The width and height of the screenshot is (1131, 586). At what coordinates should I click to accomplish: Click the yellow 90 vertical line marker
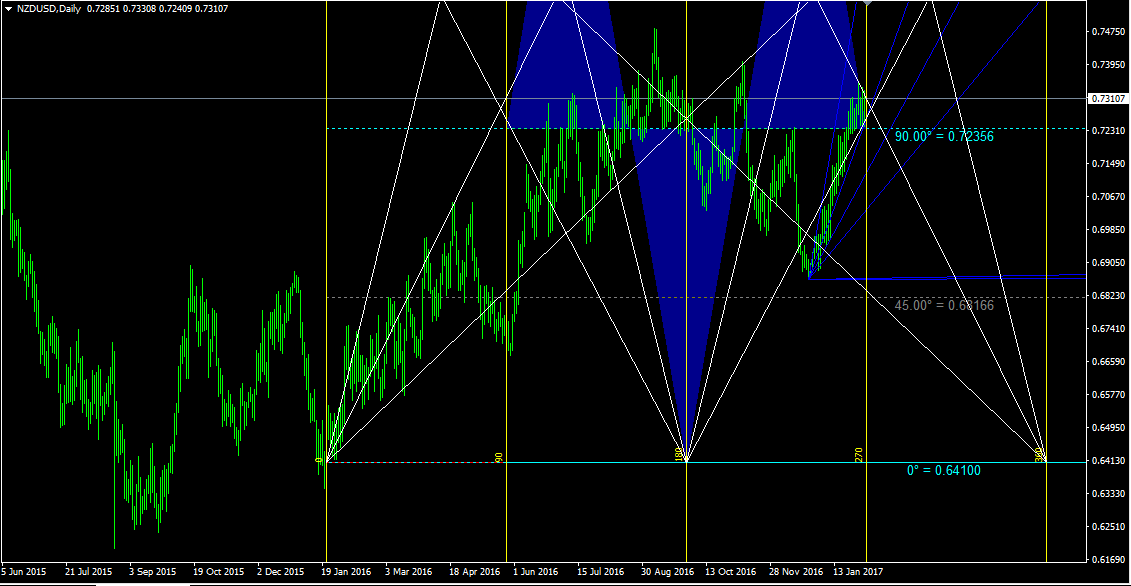tap(499, 457)
